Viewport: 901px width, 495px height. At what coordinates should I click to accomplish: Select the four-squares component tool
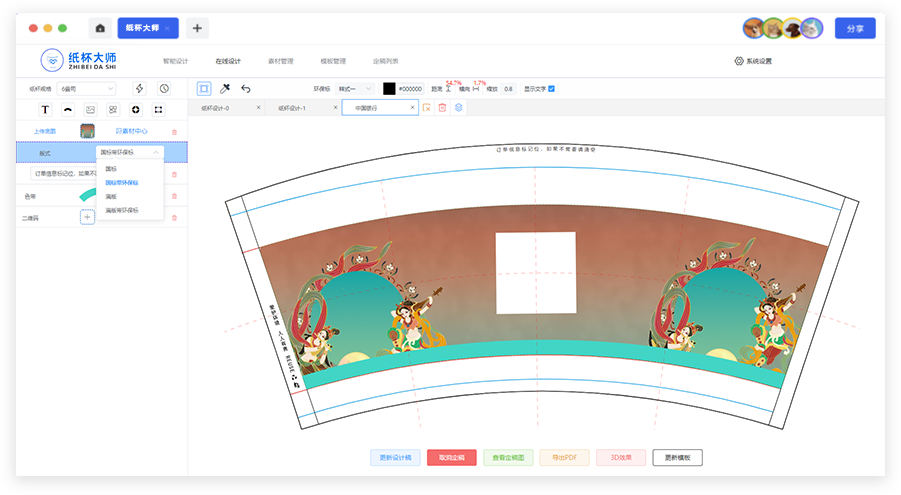click(x=113, y=109)
